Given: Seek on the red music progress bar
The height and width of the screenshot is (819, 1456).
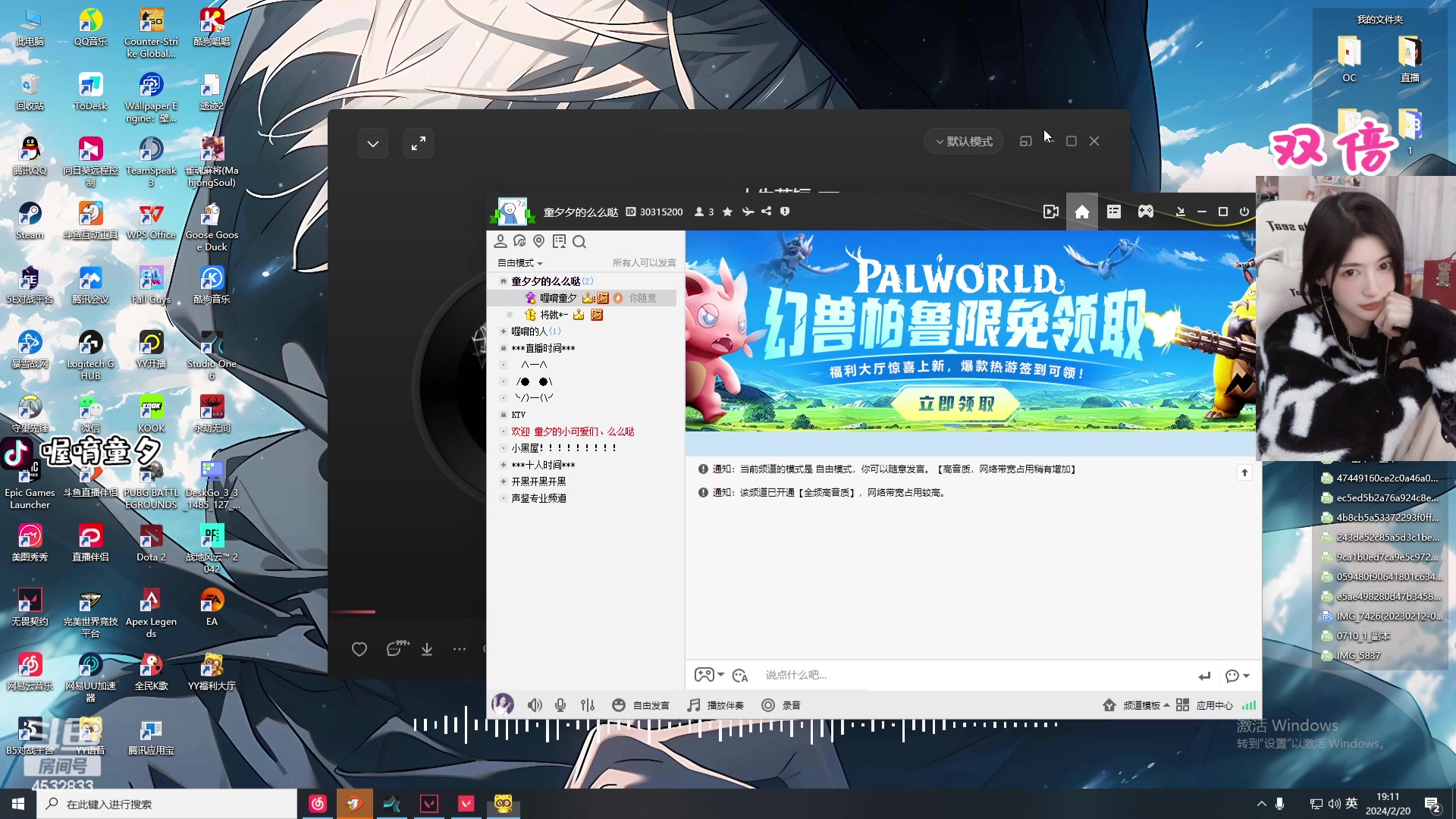Looking at the screenshot, I should pos(352,611).
